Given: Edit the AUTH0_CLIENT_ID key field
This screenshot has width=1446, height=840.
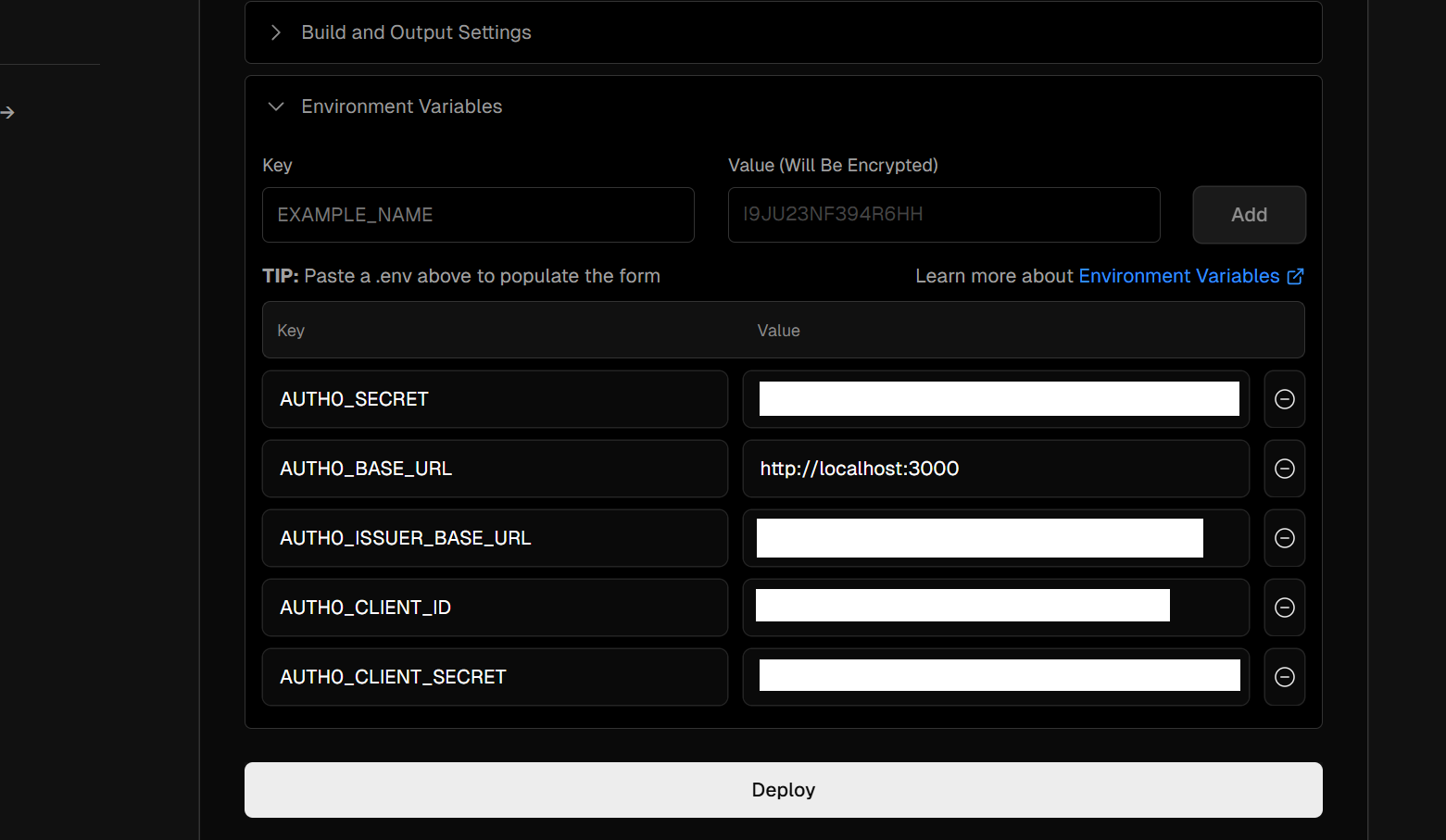Looking at the screenshot, I should 495,608.
